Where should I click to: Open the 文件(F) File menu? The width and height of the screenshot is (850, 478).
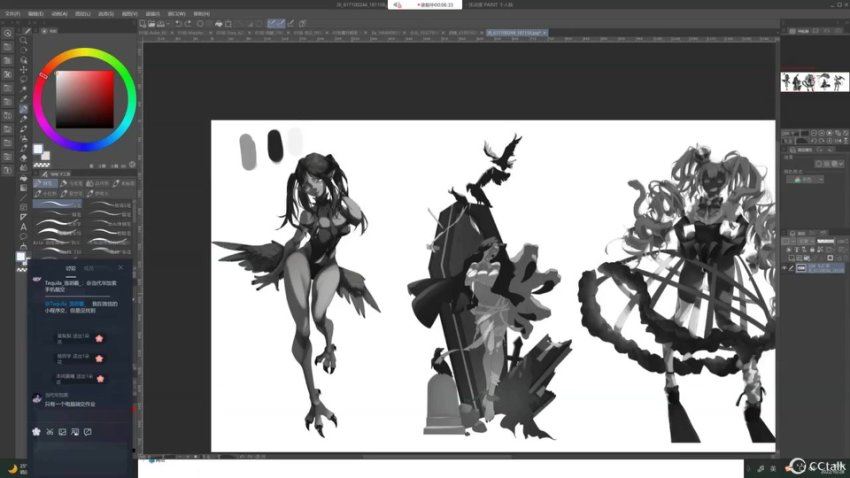[11, 14]
